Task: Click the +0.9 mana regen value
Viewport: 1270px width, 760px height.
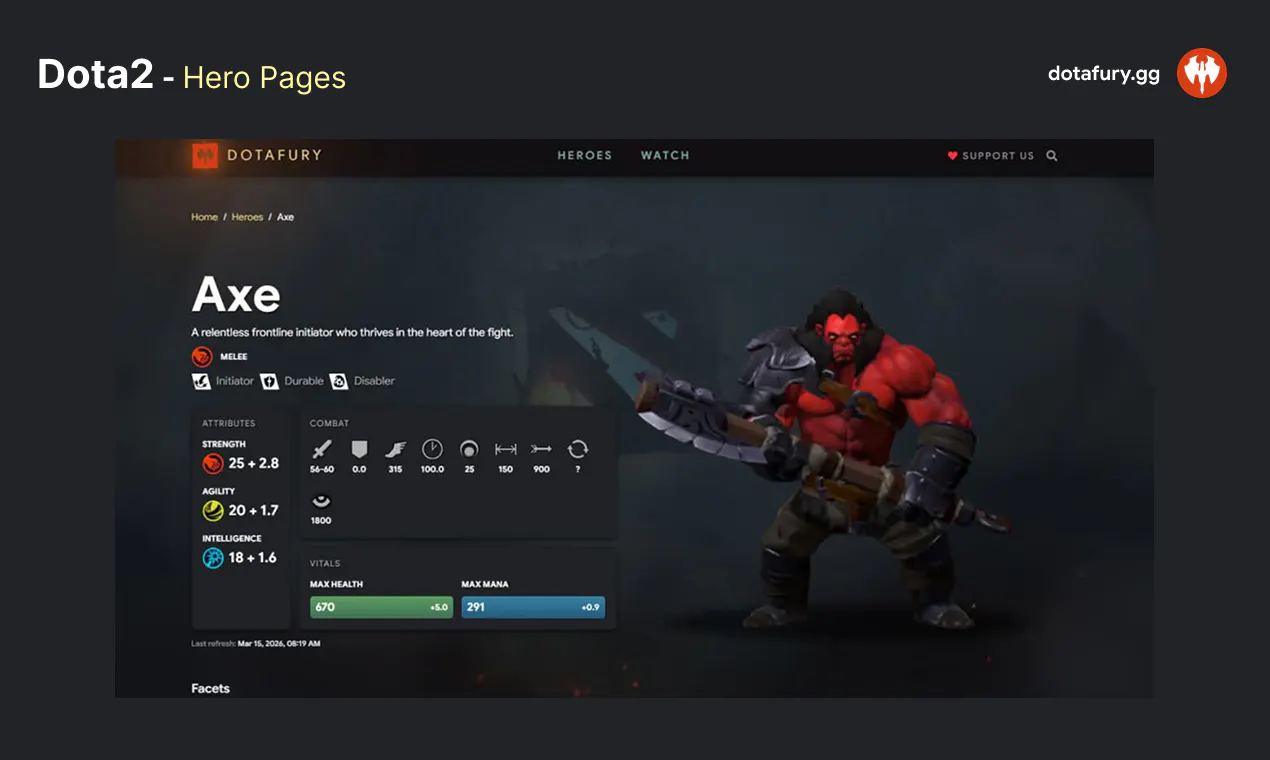Action: 591,607
